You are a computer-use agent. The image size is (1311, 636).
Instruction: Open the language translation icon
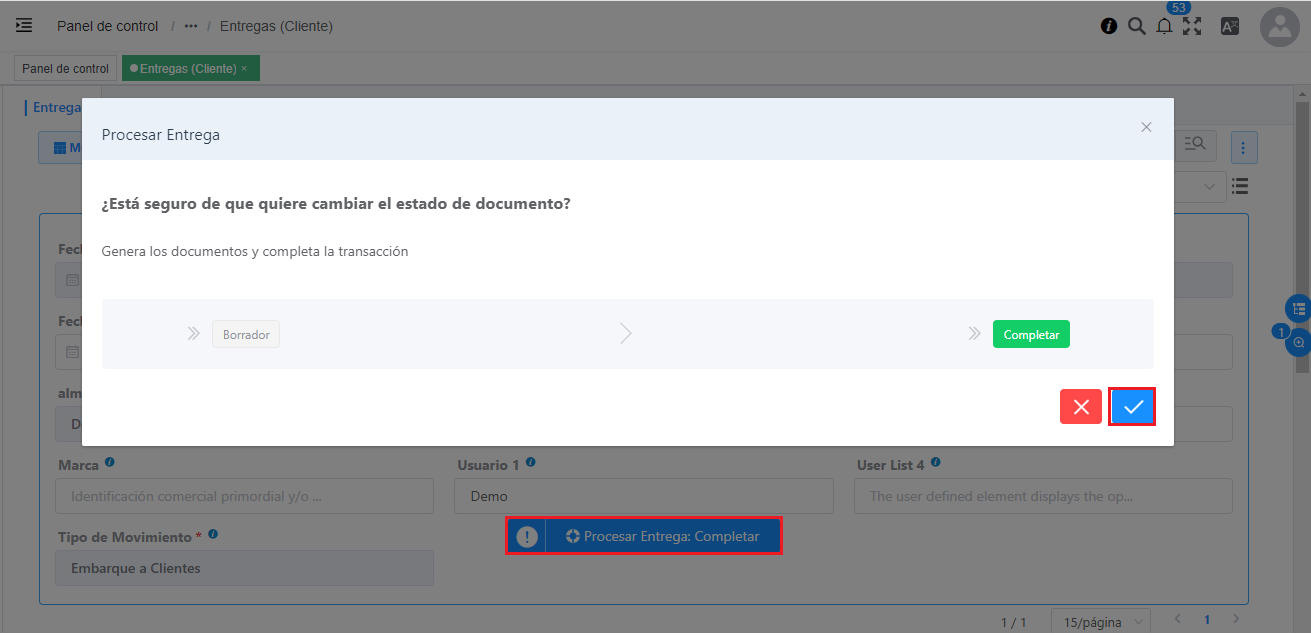coord(1230,27)
